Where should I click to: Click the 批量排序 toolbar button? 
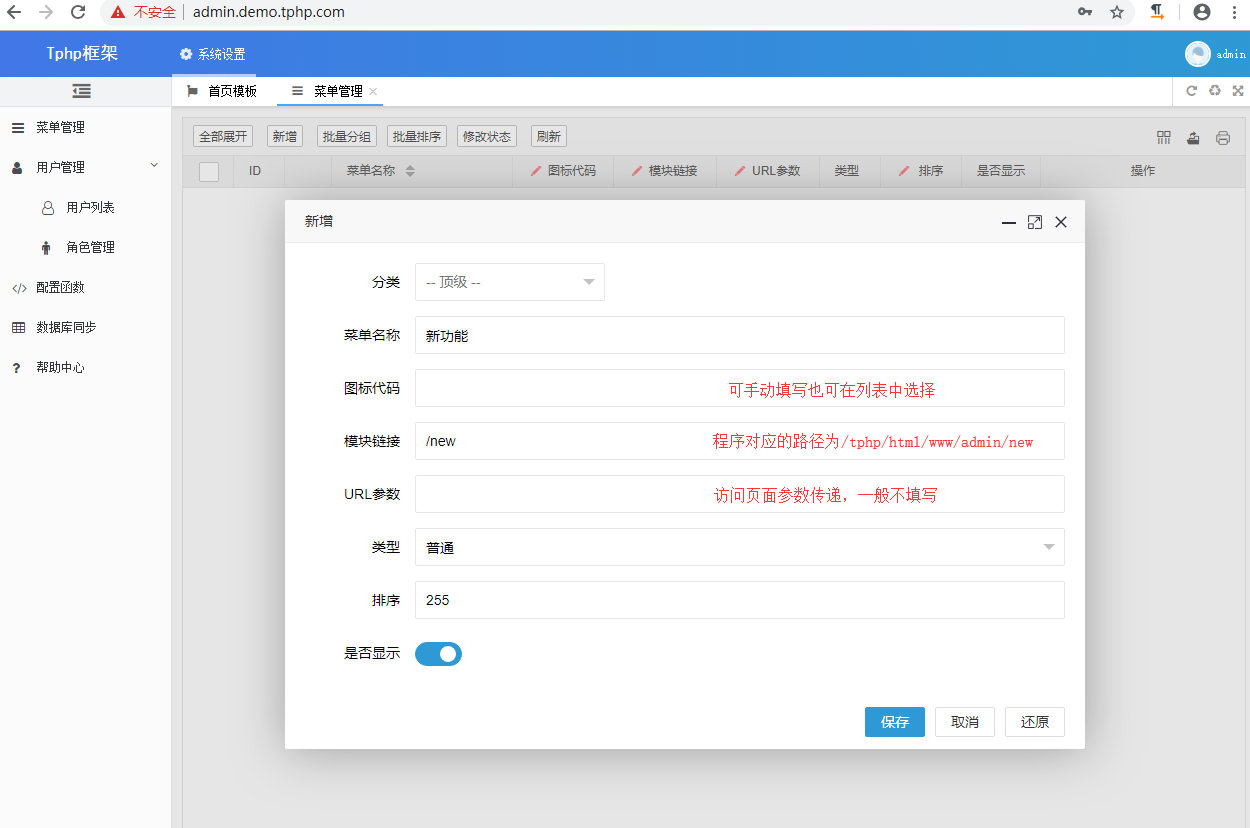click(416, 137)
